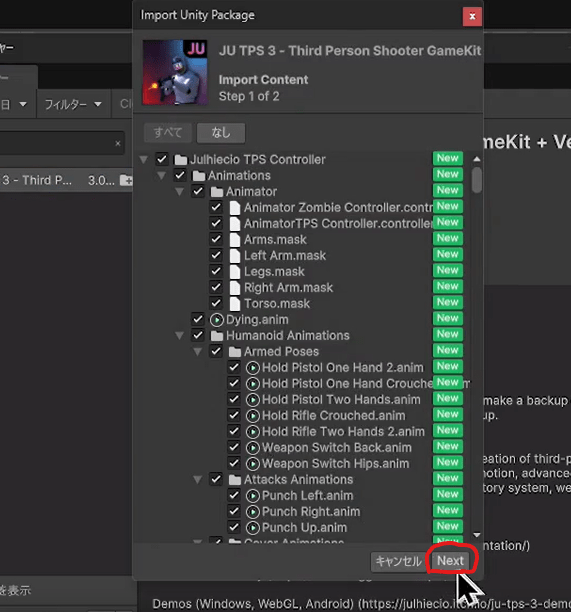
Task: Click the Next button
Action: coord(450,561)
